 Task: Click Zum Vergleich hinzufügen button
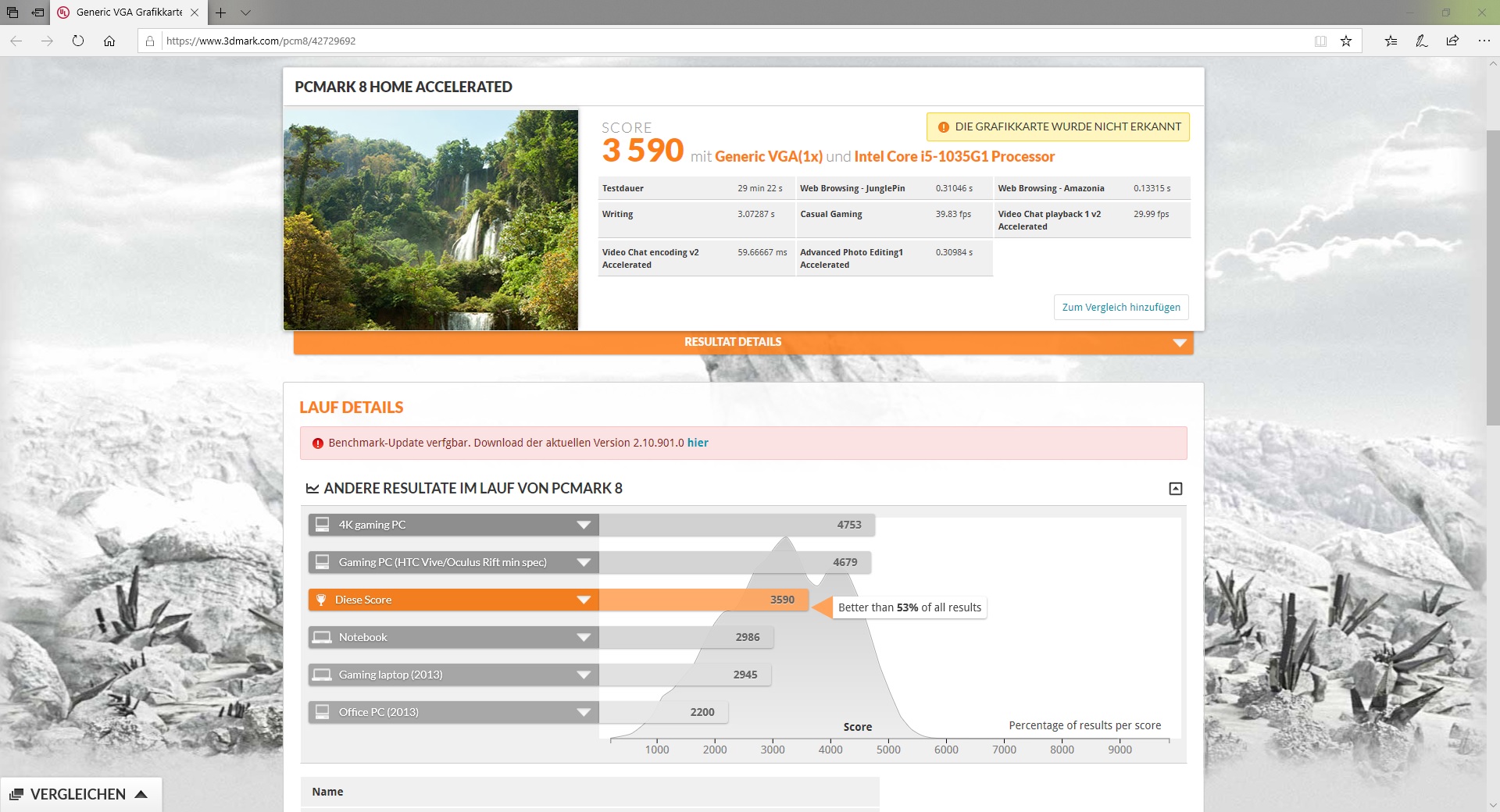[x=1121, y=307]
